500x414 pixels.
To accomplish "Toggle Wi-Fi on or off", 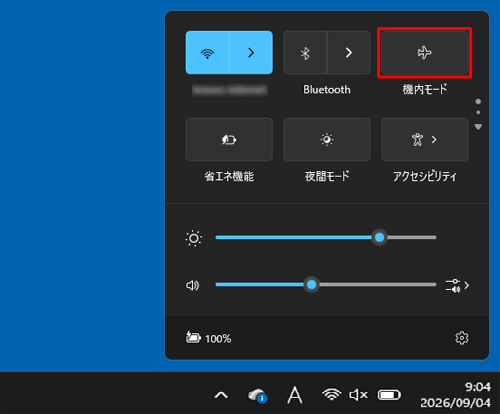I will (207, 53).
